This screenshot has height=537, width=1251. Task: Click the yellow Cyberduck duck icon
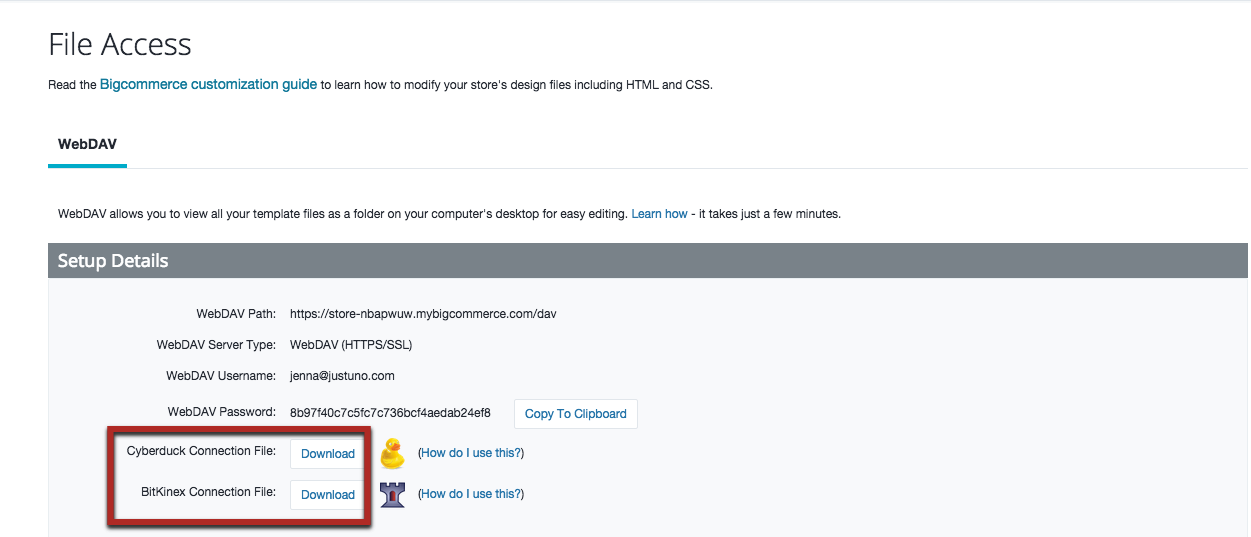tap(392, 453)
